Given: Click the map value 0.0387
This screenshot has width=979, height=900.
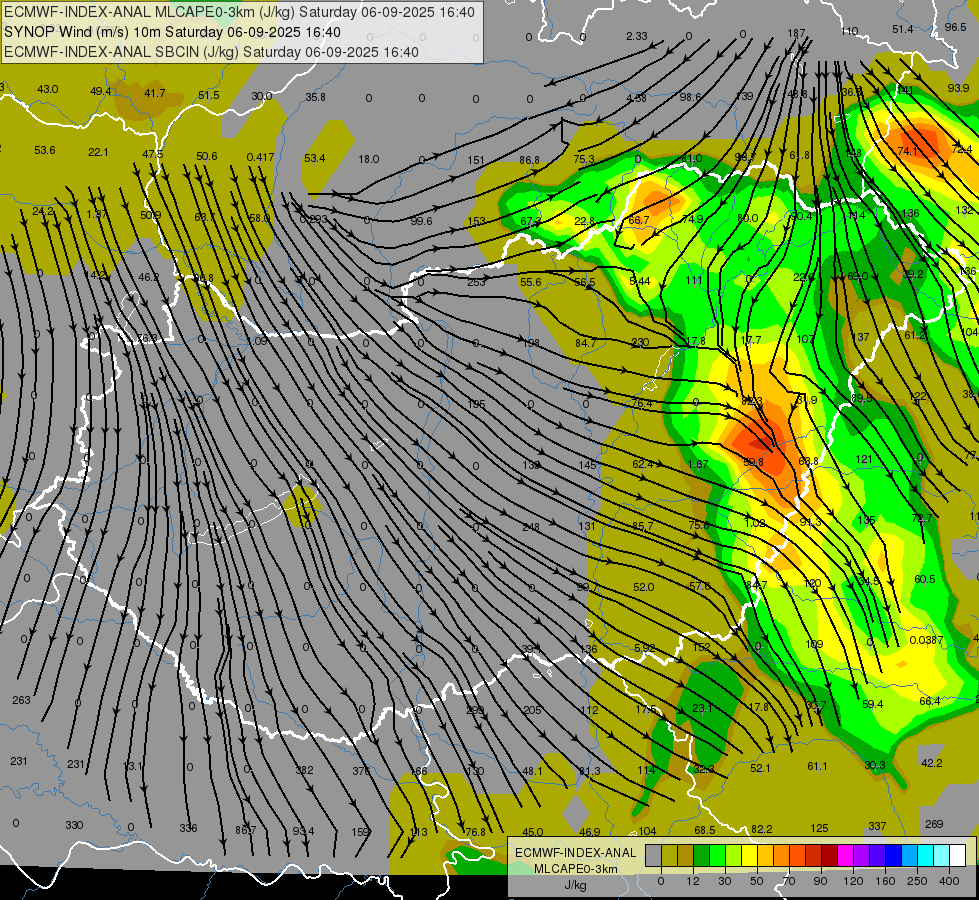Looking at the screenshot, I should click(927, 640).
